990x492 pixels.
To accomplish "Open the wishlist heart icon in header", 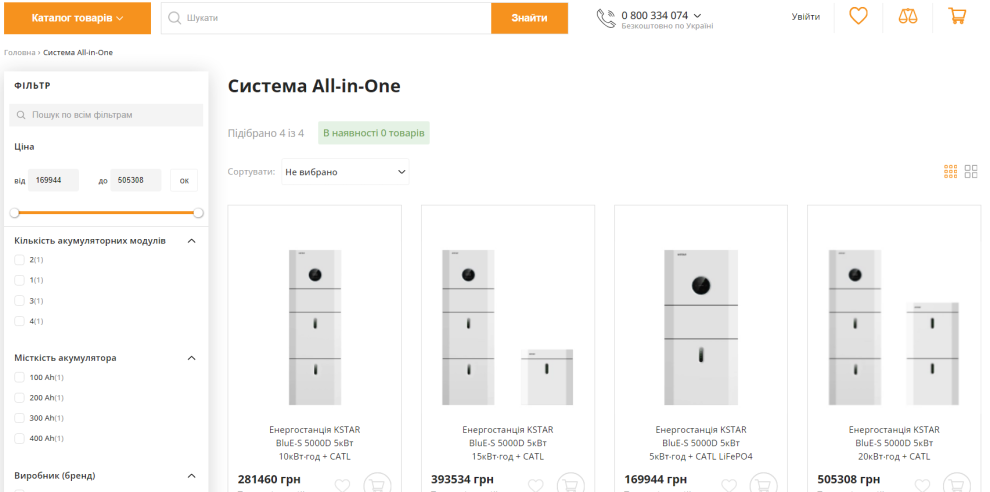I will click(x=858, y=17).
